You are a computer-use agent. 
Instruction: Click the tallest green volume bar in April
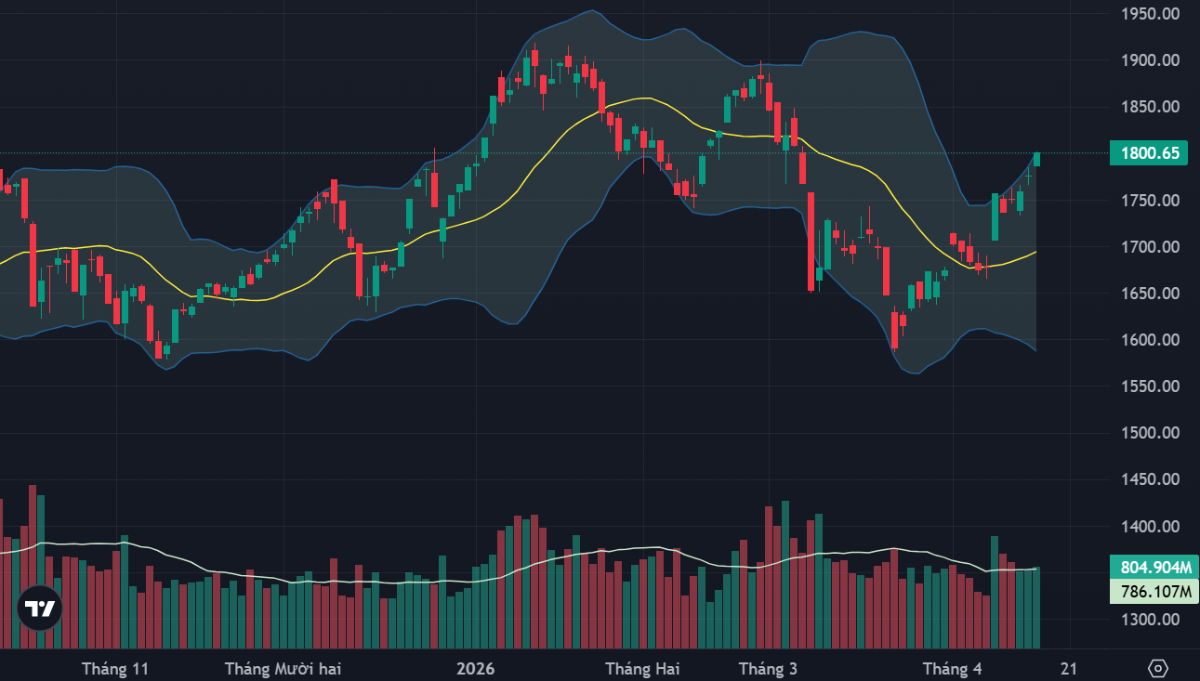[994, 590]
